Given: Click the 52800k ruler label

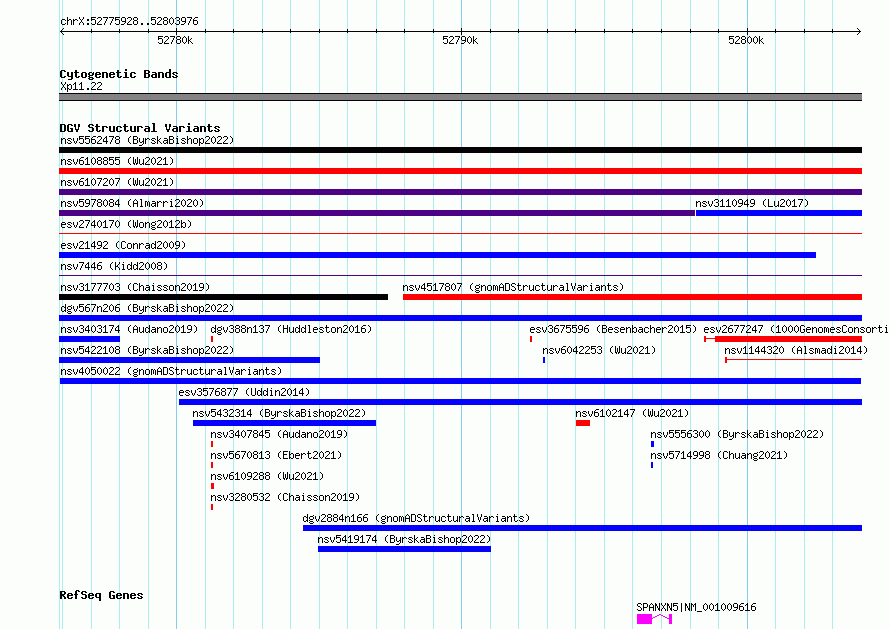Looking at the screenshot, I should [x=746, y=40].
